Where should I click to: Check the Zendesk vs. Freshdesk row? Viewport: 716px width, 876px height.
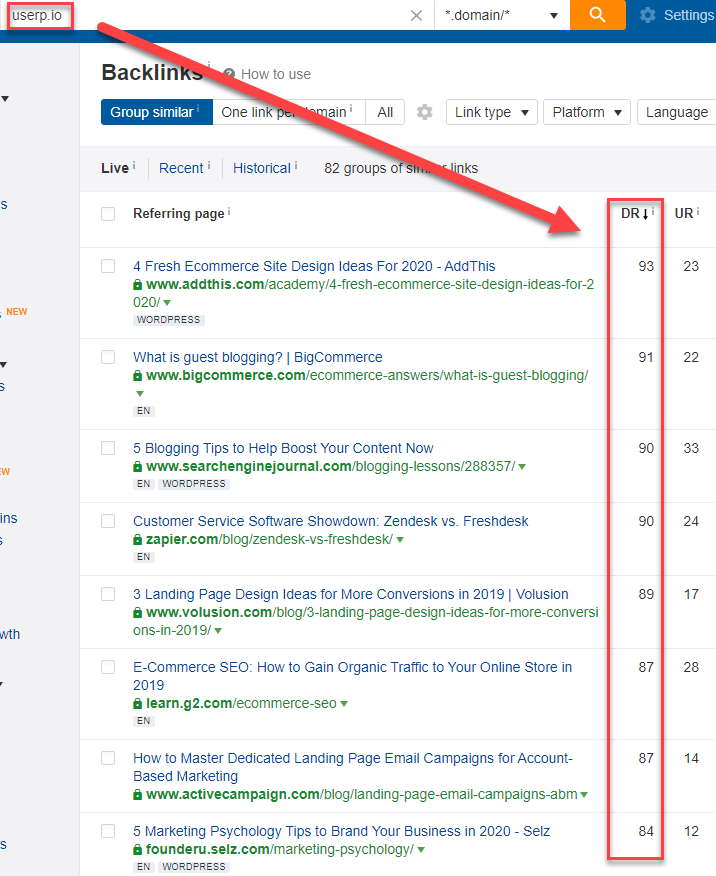tap(108, 521)
